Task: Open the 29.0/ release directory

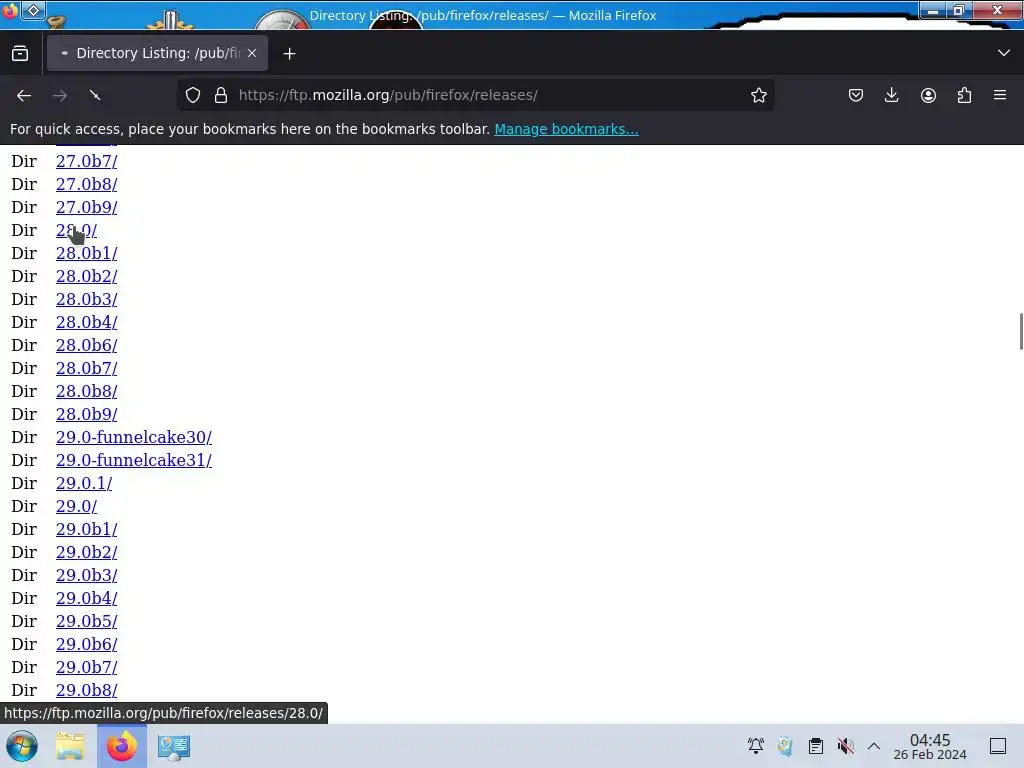Action: point(76,506)
